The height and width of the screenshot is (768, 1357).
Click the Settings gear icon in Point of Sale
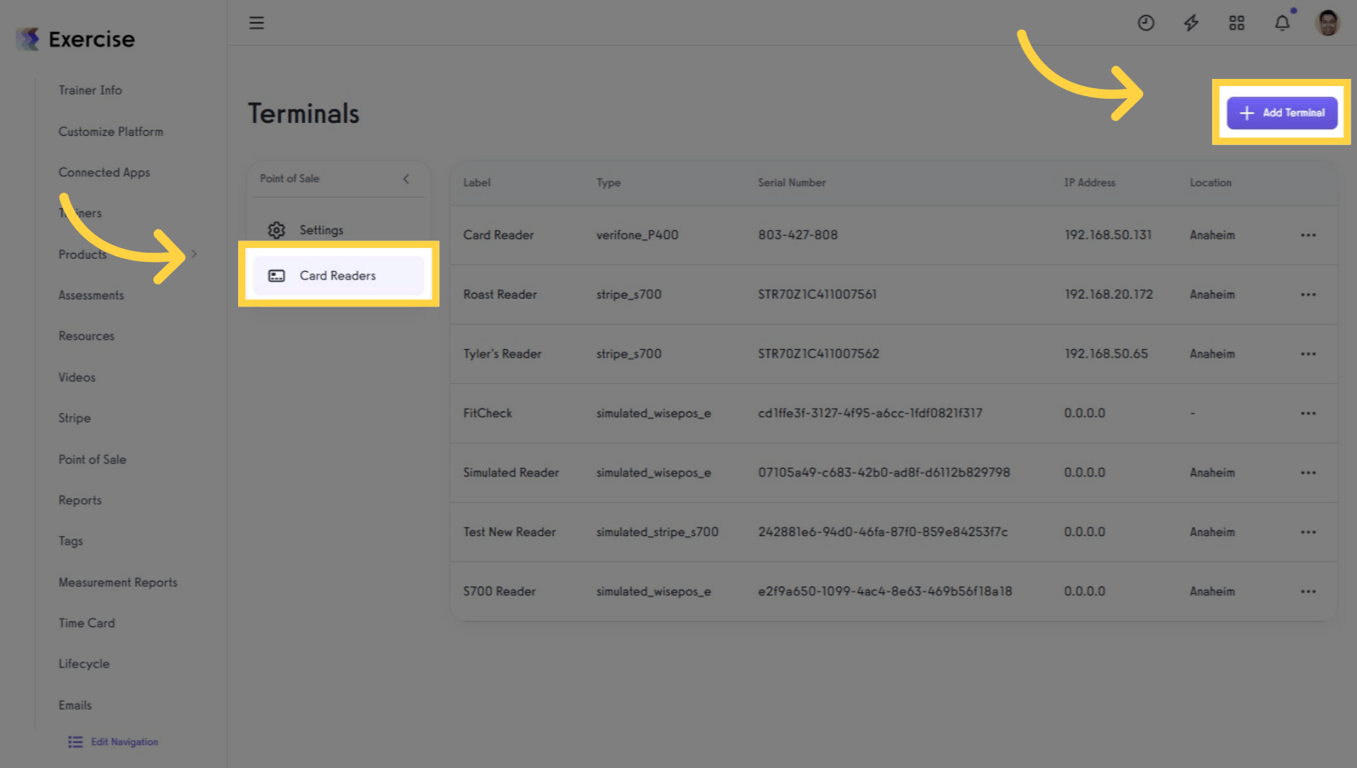pos(277,230)
